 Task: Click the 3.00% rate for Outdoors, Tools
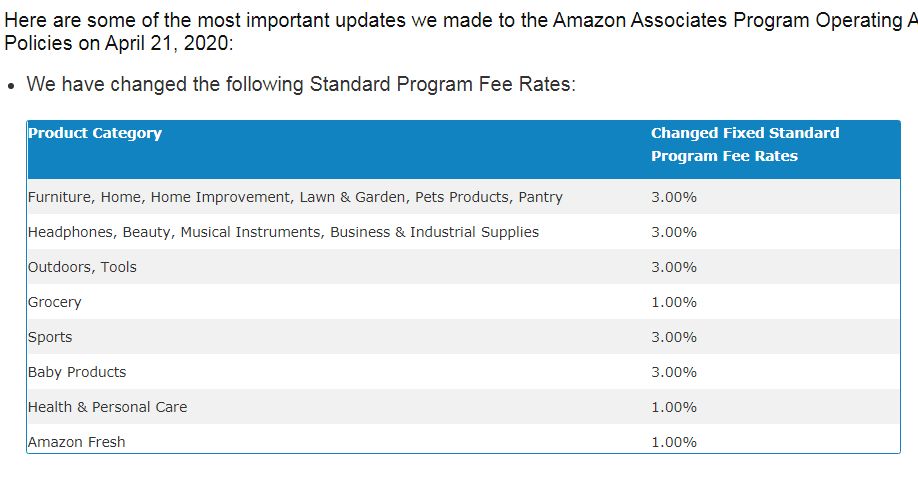pos(674,268)
